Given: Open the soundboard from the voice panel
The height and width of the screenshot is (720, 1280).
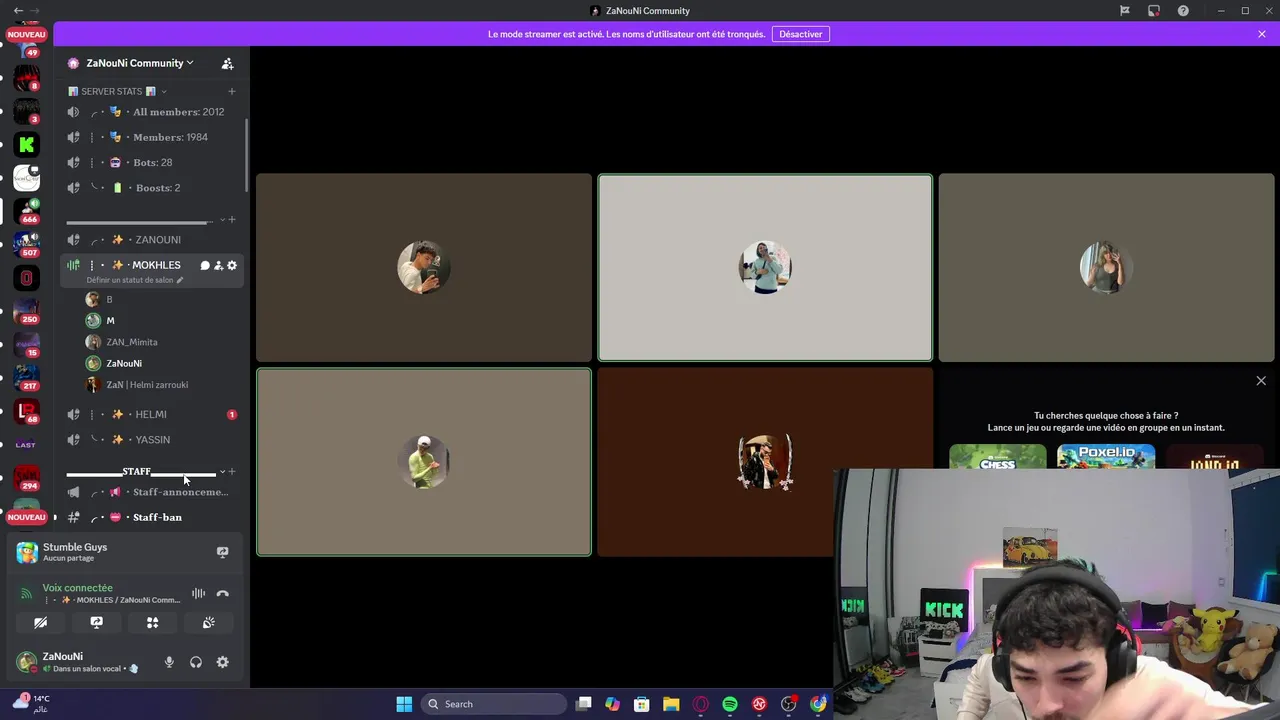Looking at the screenshot, I should click(x=208, y=622).
